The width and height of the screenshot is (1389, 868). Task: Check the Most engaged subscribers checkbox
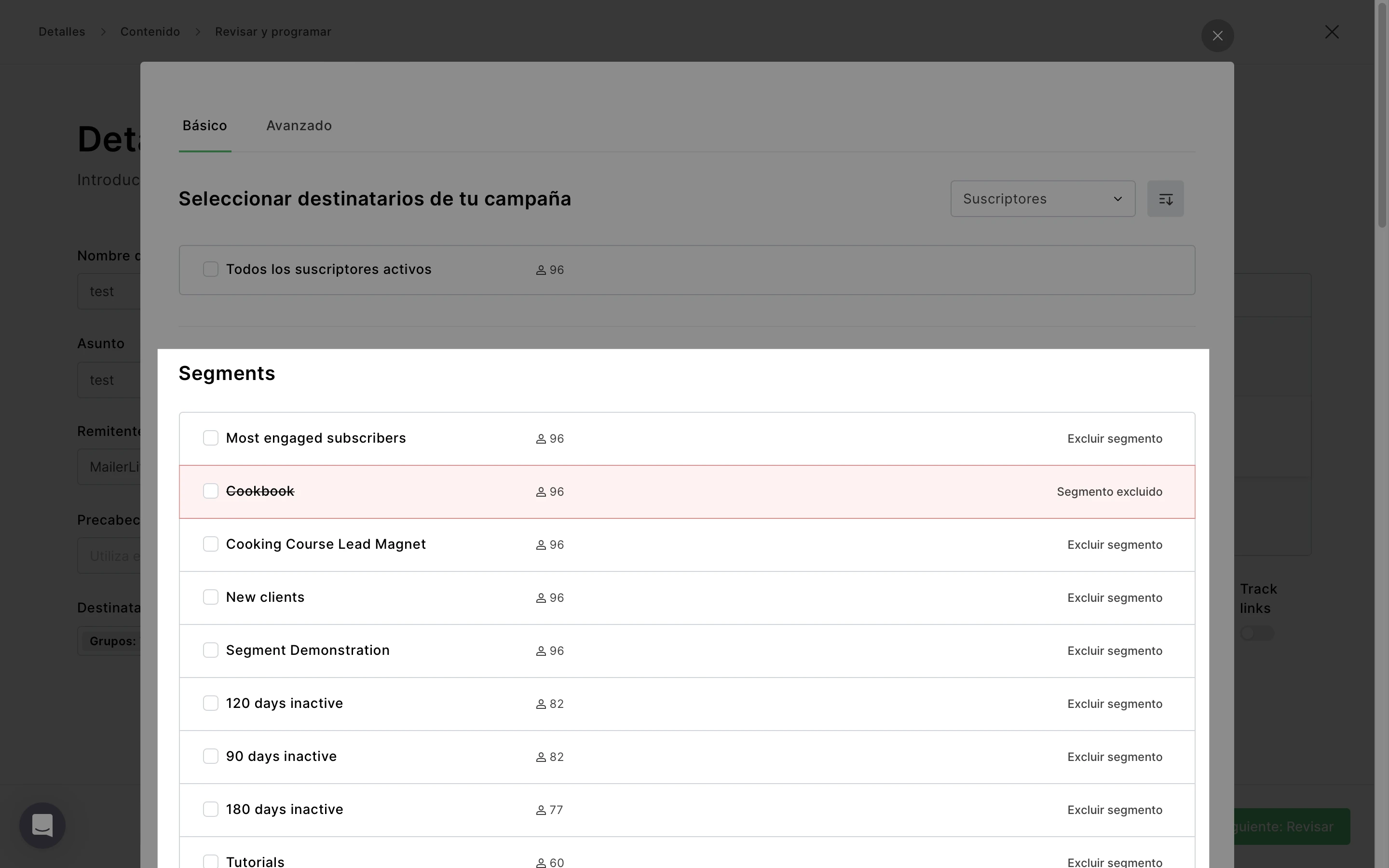pos(211,438)
